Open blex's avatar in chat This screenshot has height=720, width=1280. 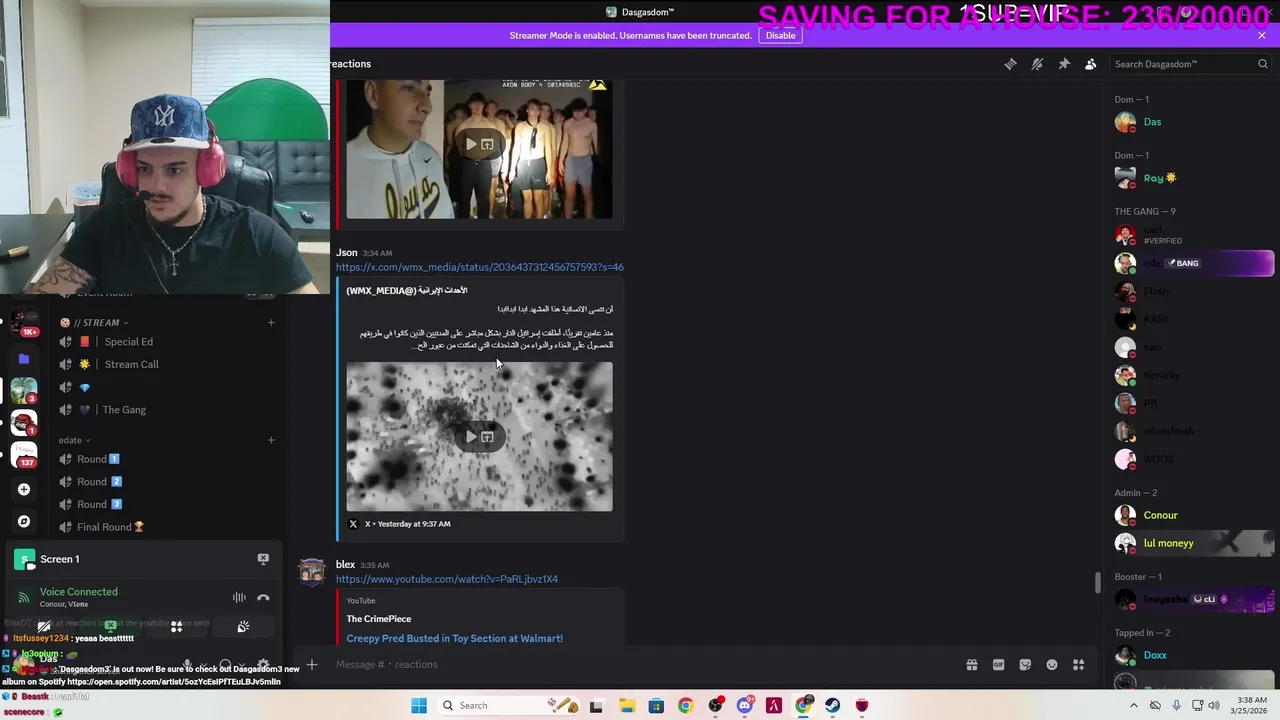pyautogui.click(x=312, y=571)
